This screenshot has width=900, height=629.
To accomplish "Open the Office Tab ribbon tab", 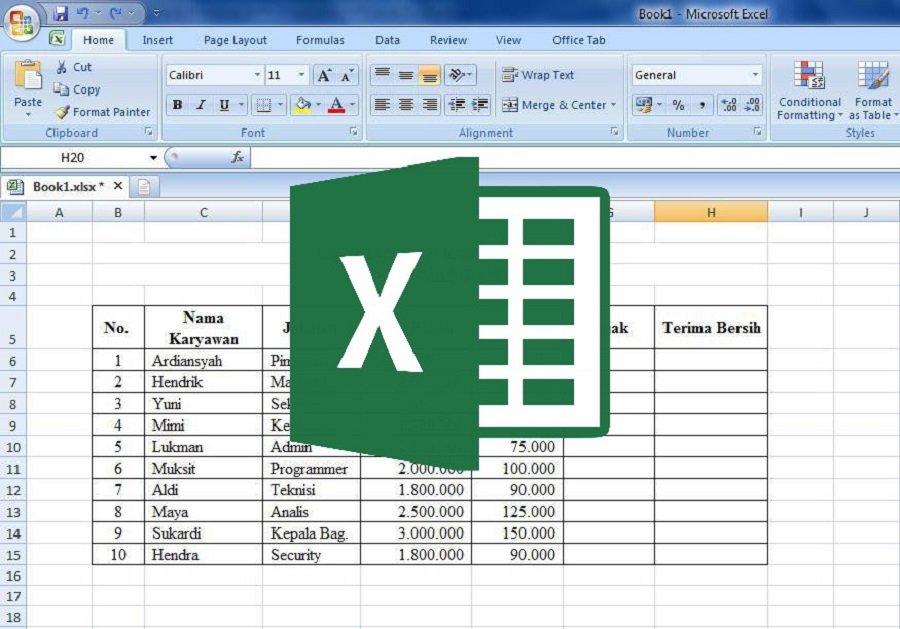I will (x=579, y=40).
